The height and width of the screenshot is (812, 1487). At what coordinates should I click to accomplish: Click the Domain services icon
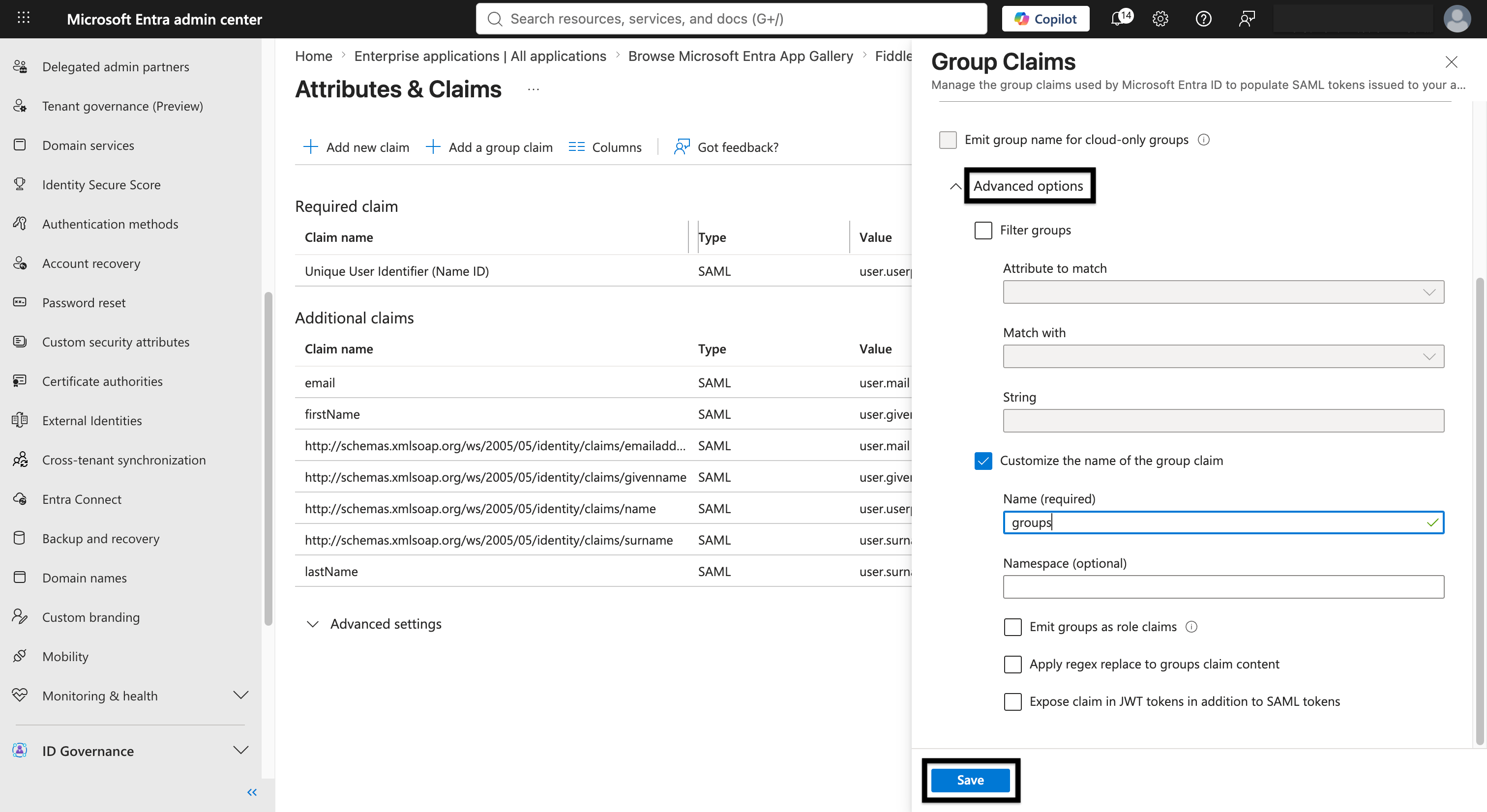tap(20, 145)
